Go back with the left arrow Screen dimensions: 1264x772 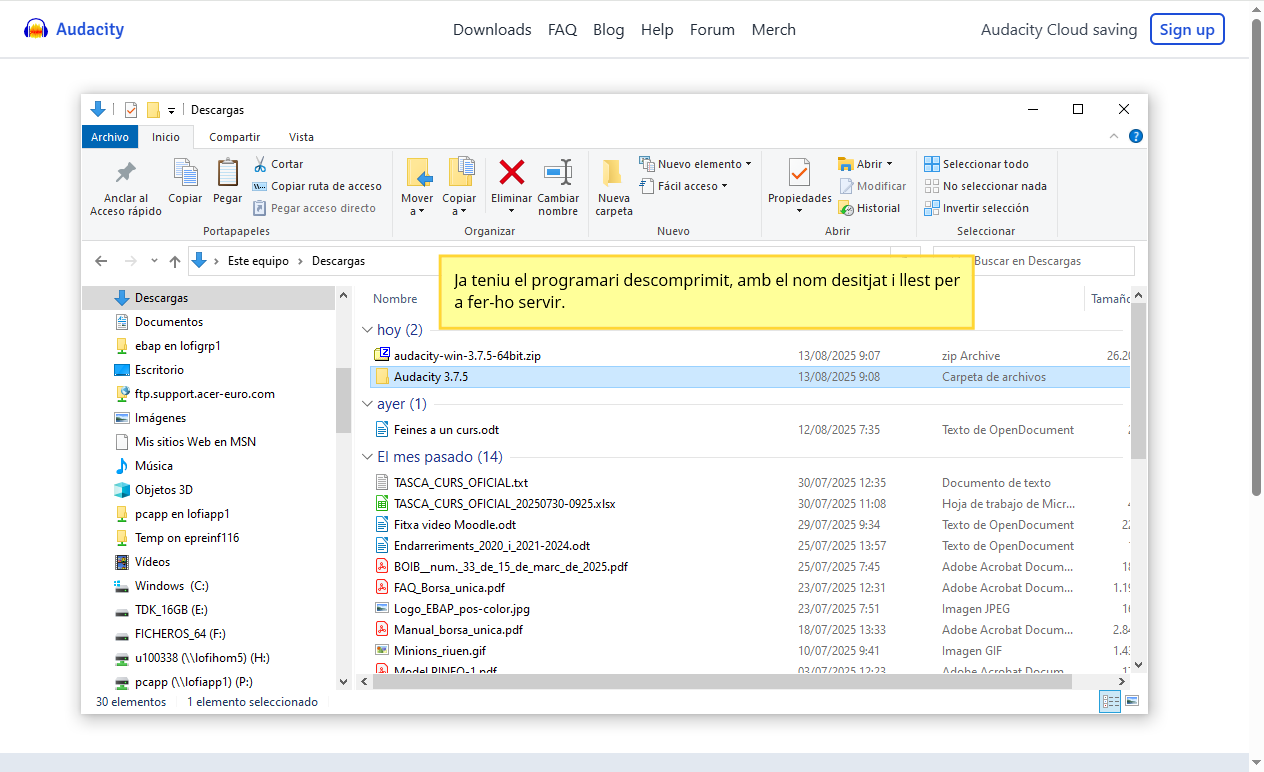pos(101,261)
